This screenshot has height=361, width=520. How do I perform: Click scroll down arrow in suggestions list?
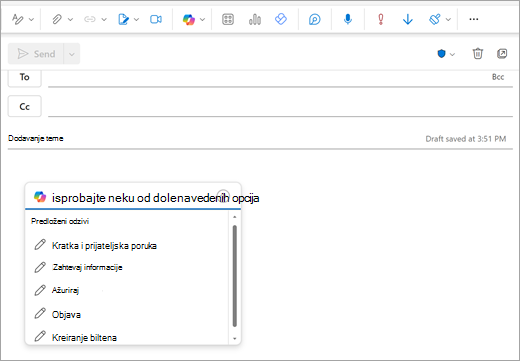tap(235, 339)
